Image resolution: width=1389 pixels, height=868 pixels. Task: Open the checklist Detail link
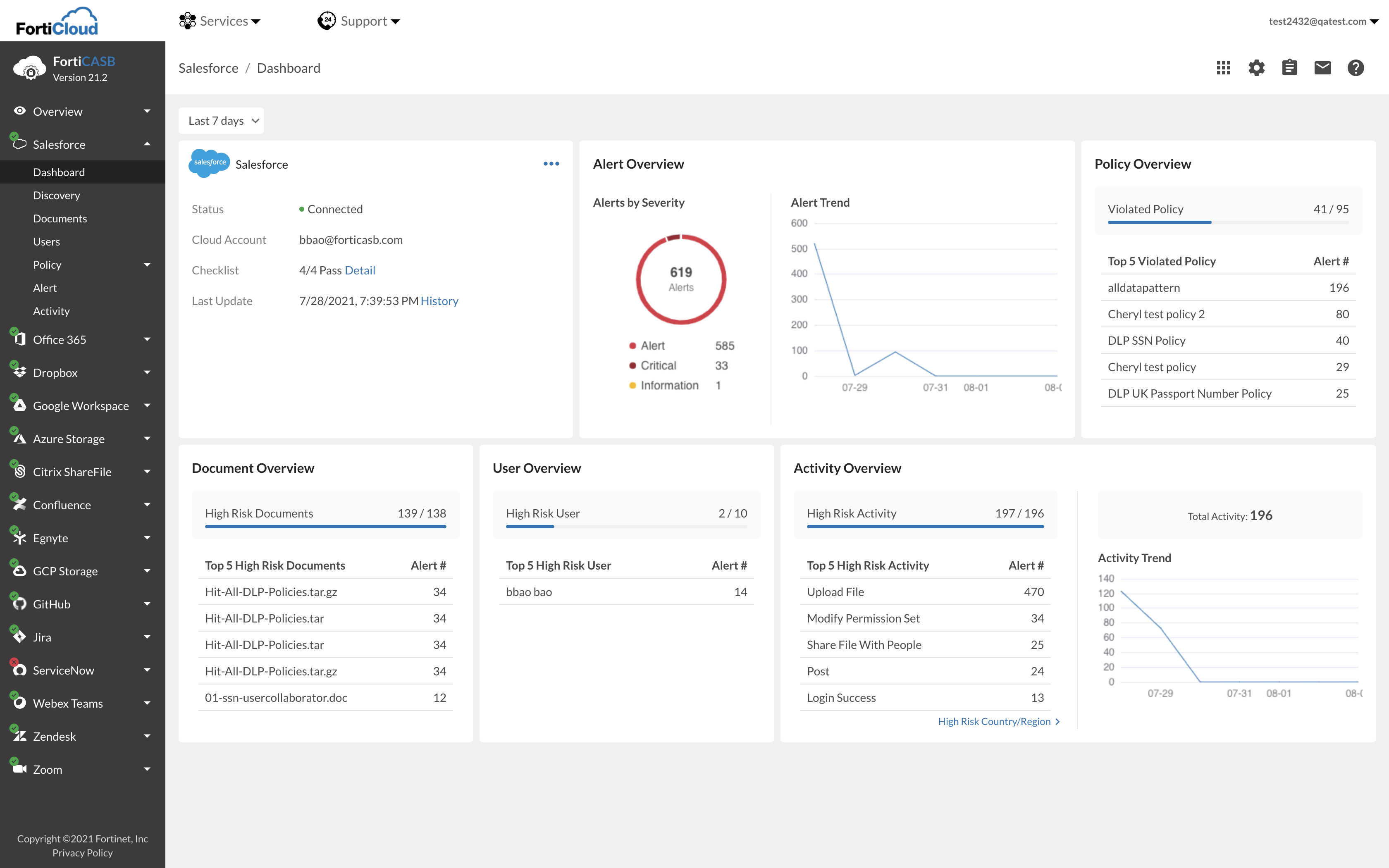[x=360, y=270]
